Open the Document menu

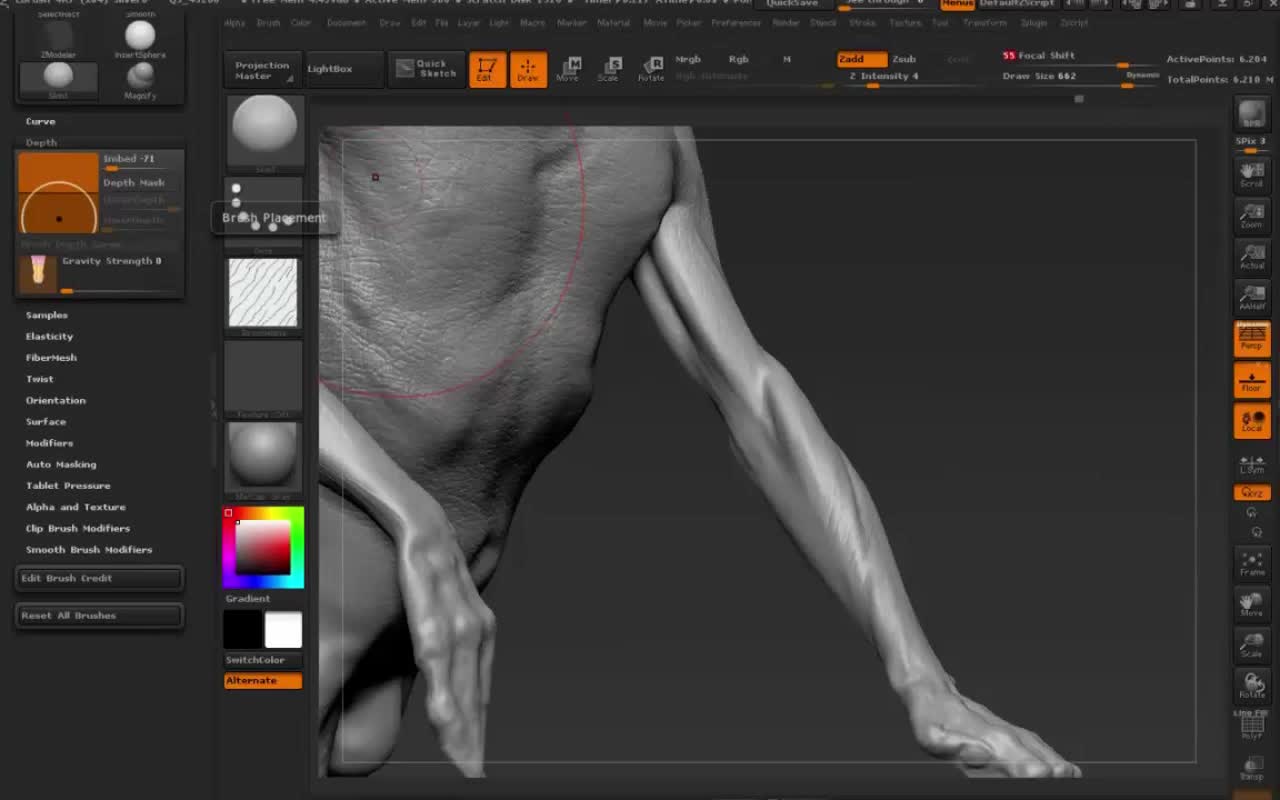point(346,23)
